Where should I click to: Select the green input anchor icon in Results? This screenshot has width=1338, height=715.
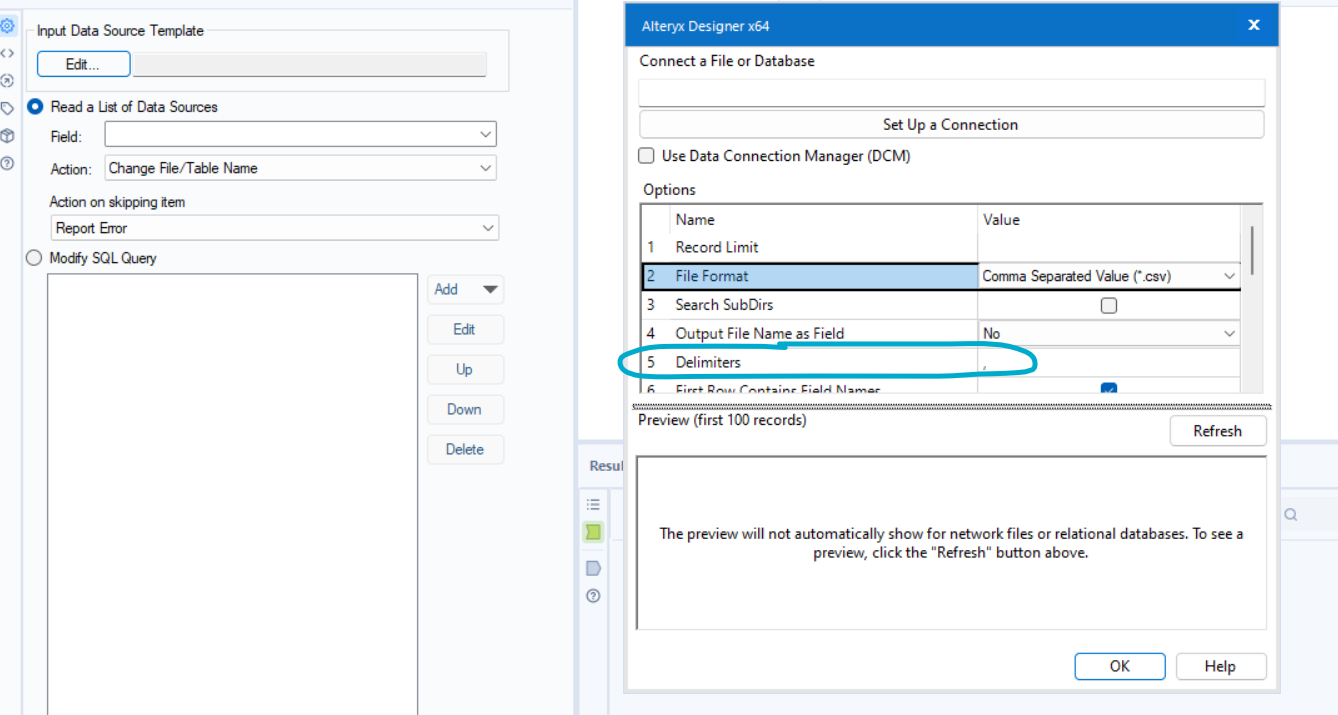point(593,532)
